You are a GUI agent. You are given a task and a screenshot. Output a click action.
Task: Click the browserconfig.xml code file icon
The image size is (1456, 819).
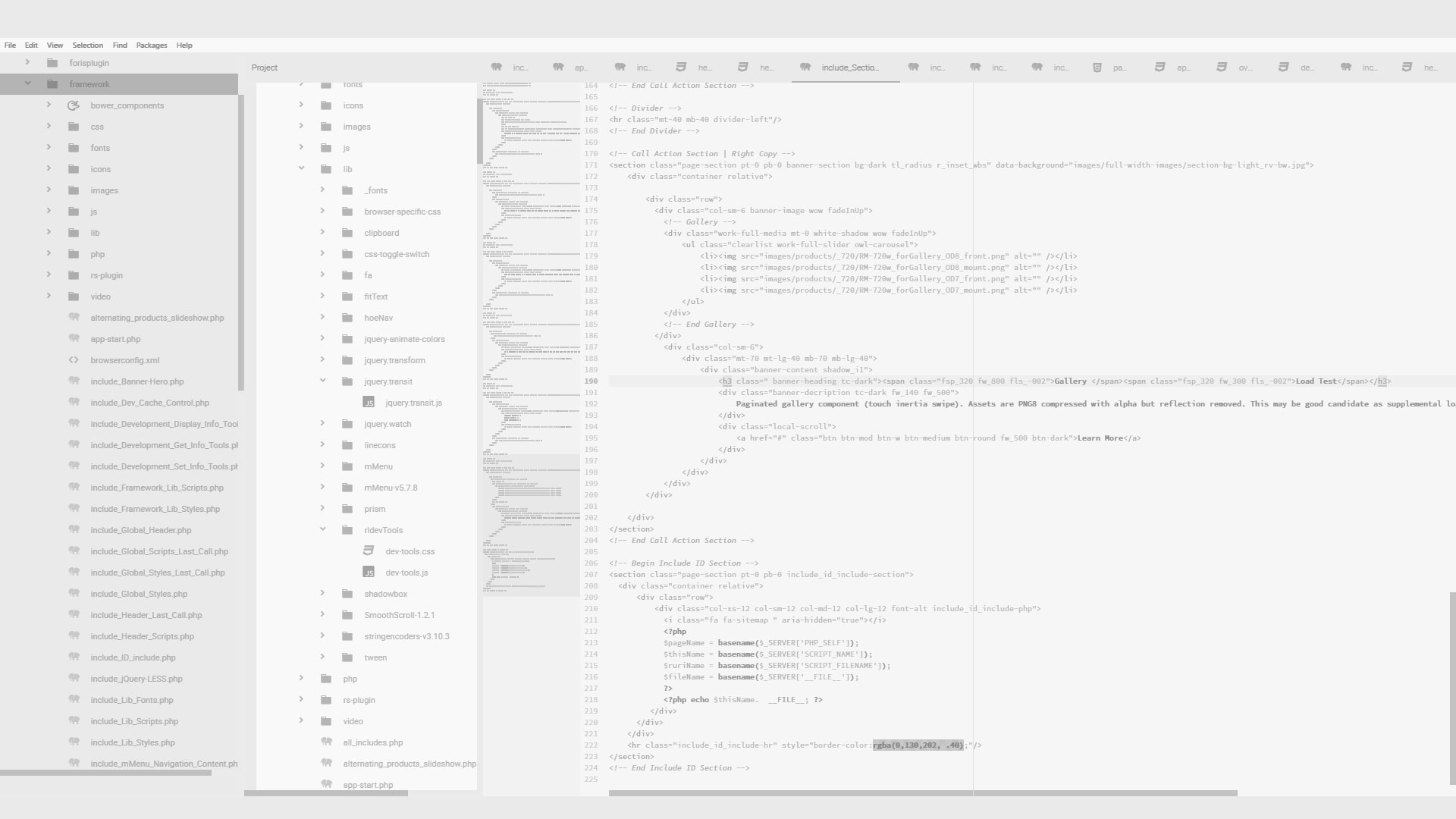click(x=74, y=360)
